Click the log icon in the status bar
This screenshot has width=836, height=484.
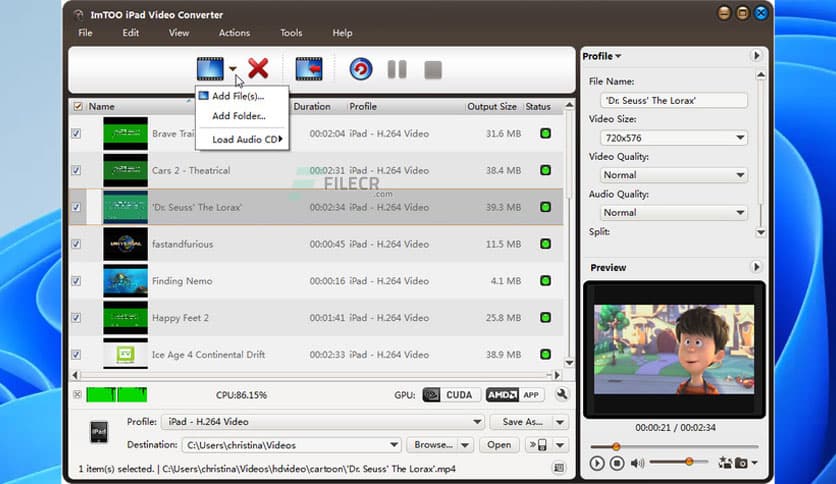(559, 468)
